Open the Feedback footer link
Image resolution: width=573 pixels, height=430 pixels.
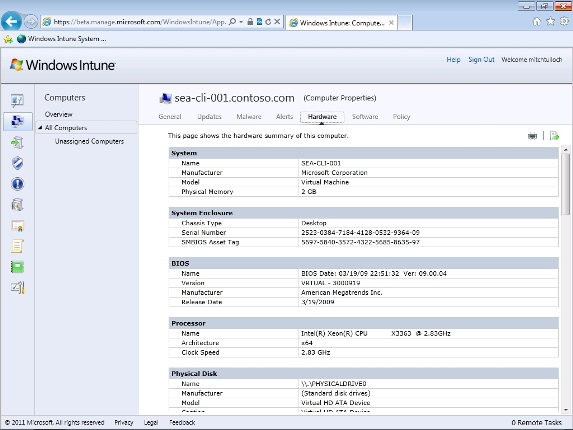click(182, 422)
